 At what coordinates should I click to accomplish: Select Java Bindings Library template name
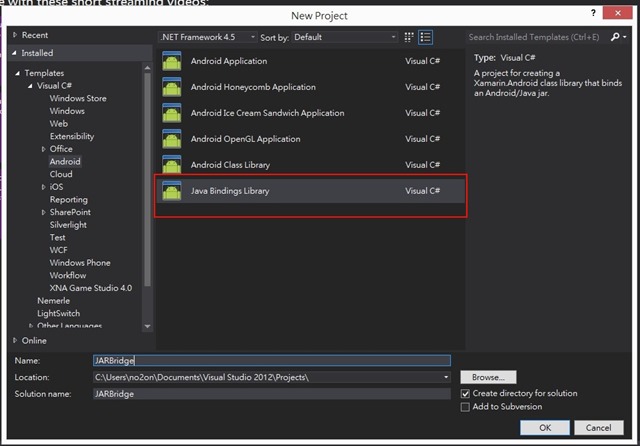(230, 191)
